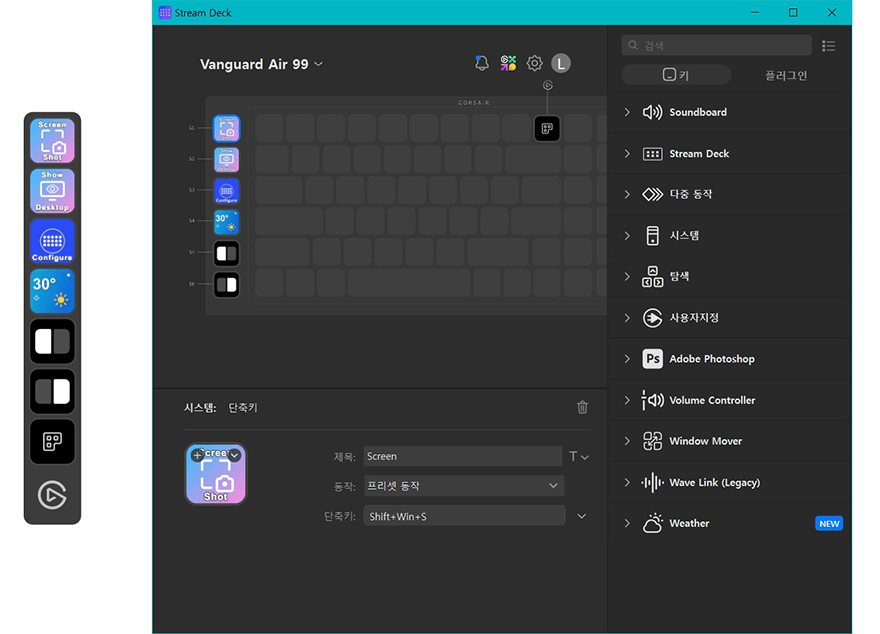Click the 30° weather key in the floating sidebar
This screenshot has height=634, width=880.
pyautogui.click(x=52, y=291)
